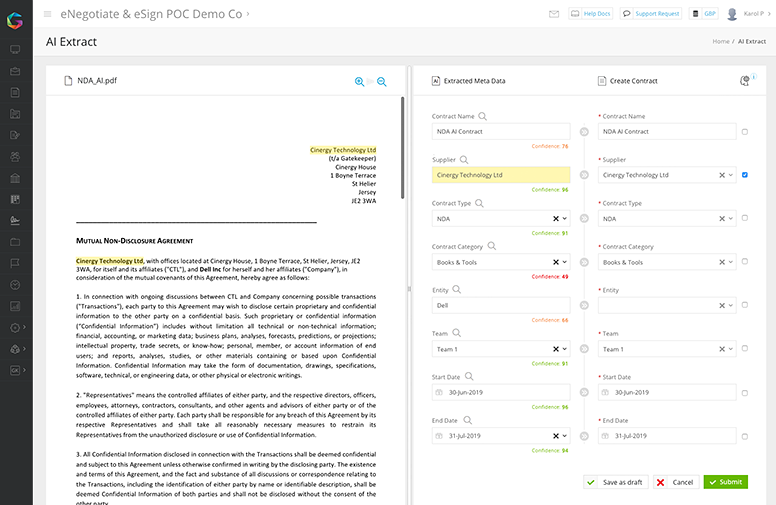Click the magnifier next to Start Date
The width and height of the screenshot is (776, 505).
click(469, 377)
